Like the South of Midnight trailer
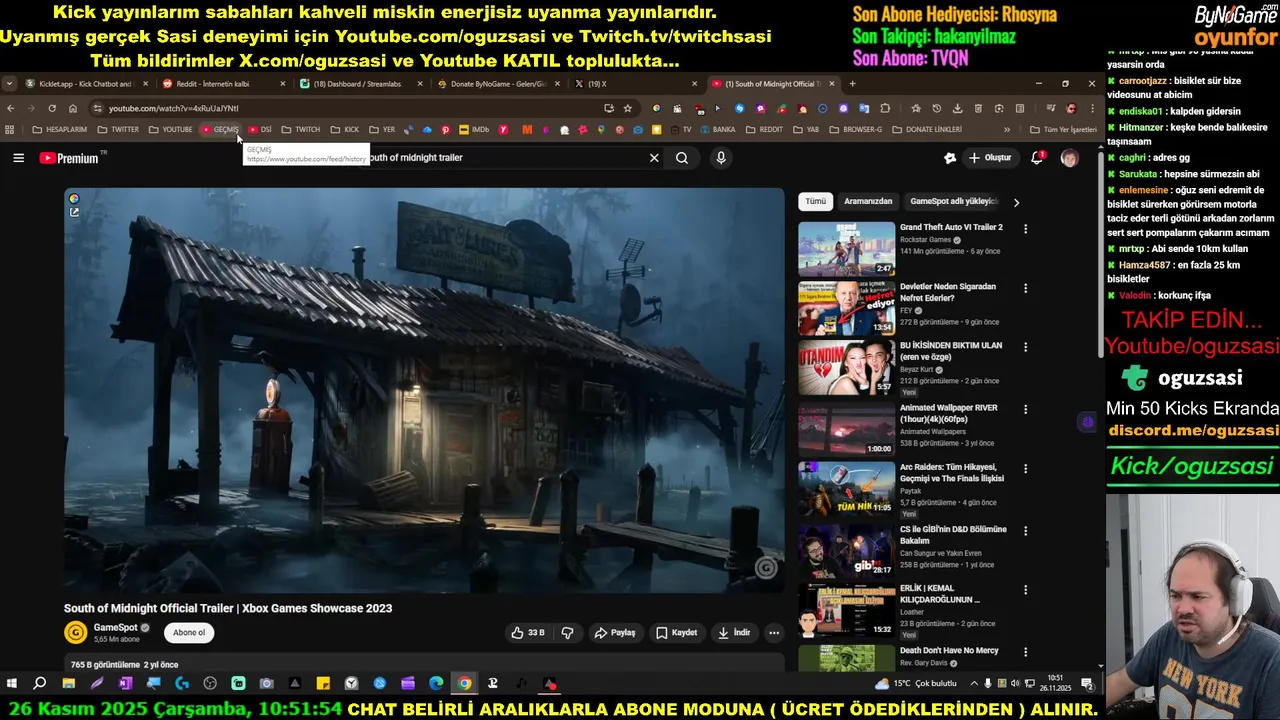The height and width of the screenshot is (720, 1280). (528, 633)
